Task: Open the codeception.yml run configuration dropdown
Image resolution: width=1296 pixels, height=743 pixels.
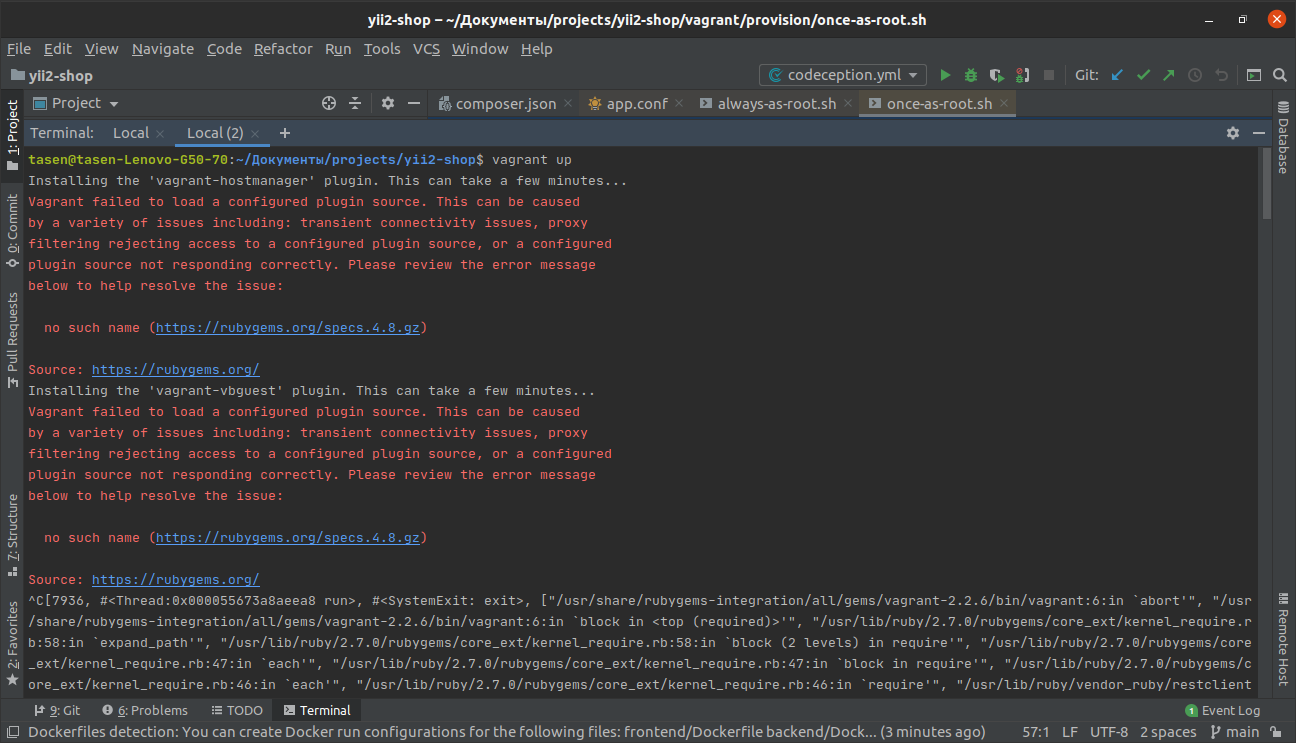Action: [843, 75]
